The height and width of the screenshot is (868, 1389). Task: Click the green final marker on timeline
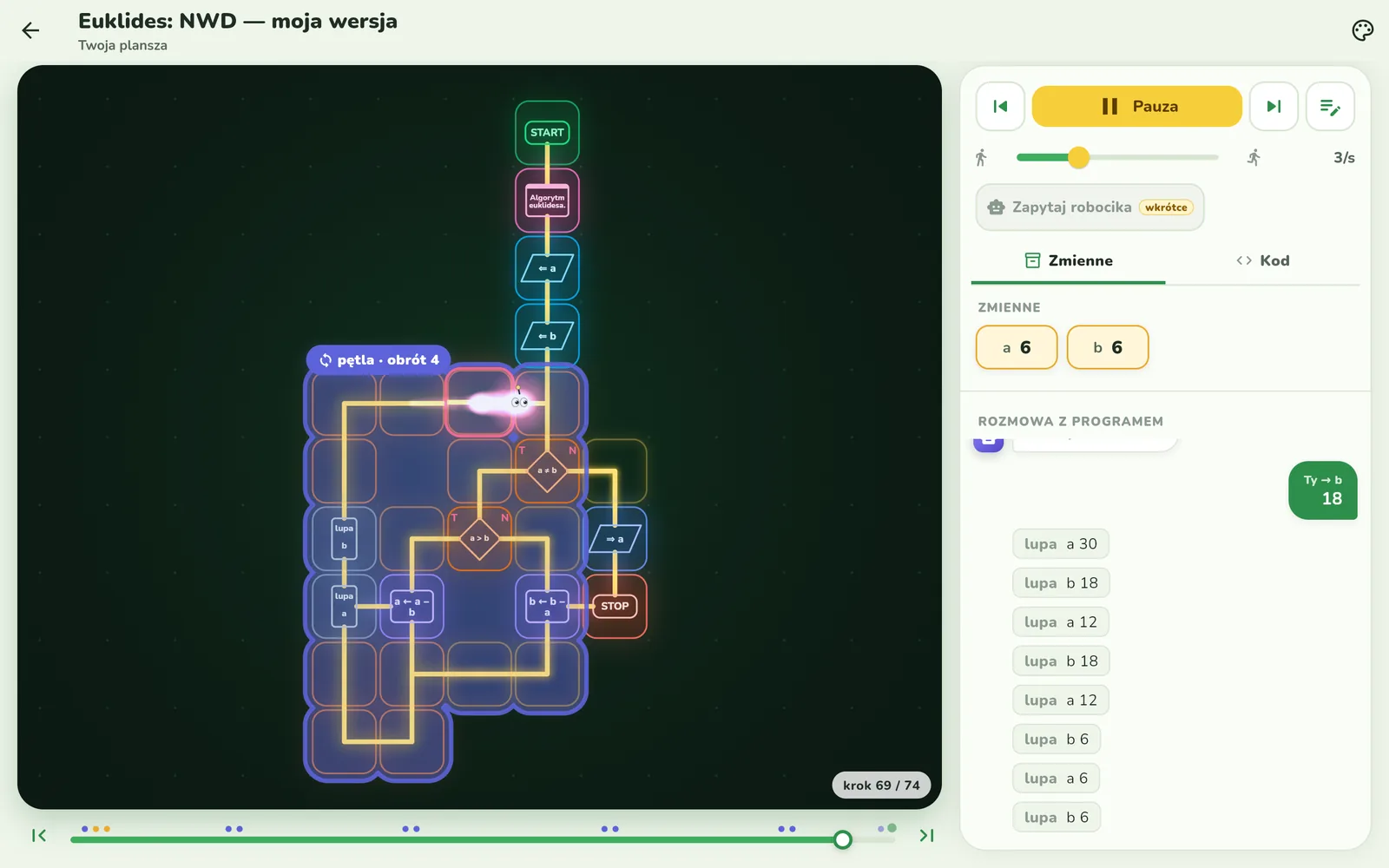coord(892,828)
